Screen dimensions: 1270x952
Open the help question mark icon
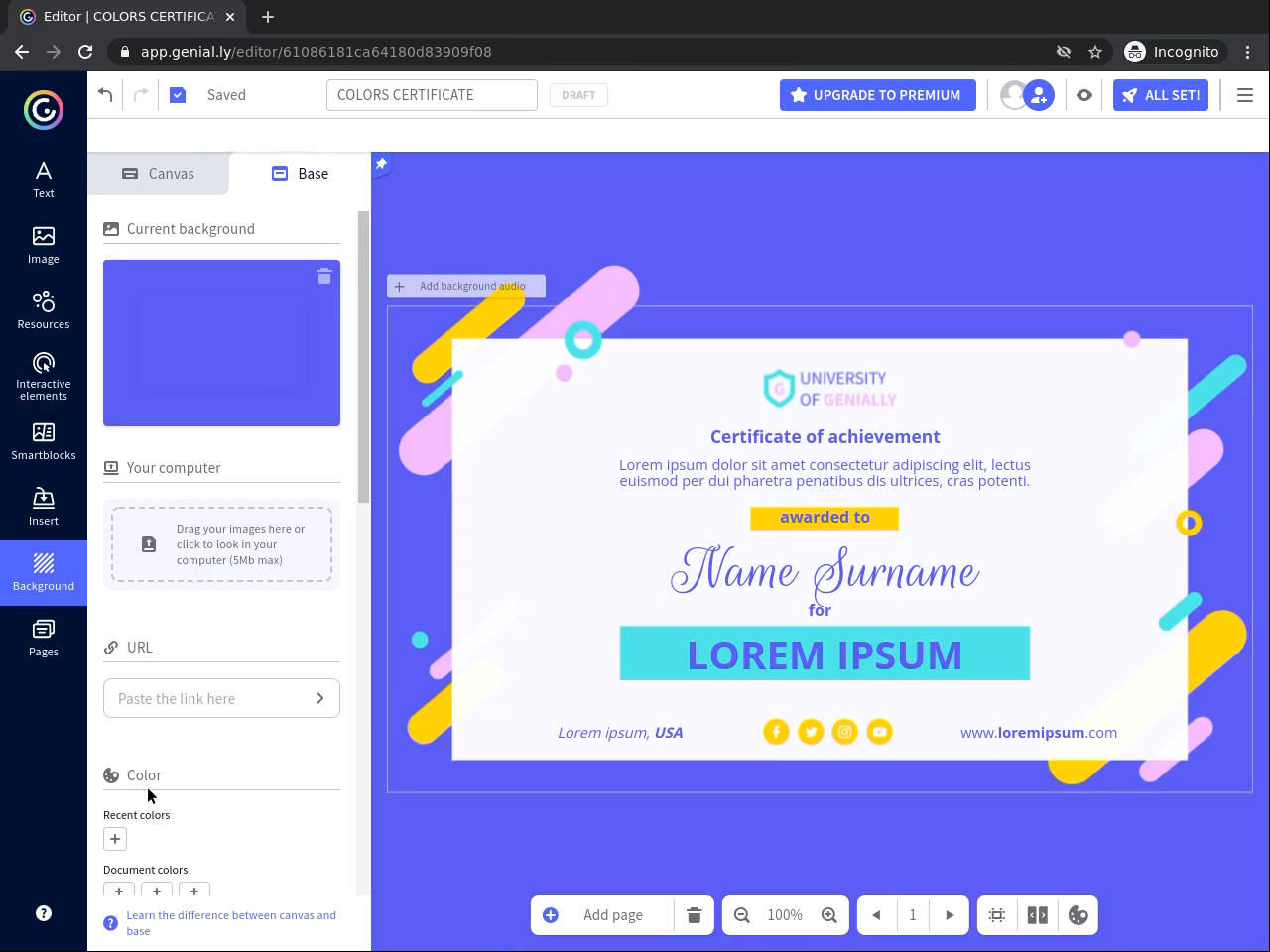(44, 913)
